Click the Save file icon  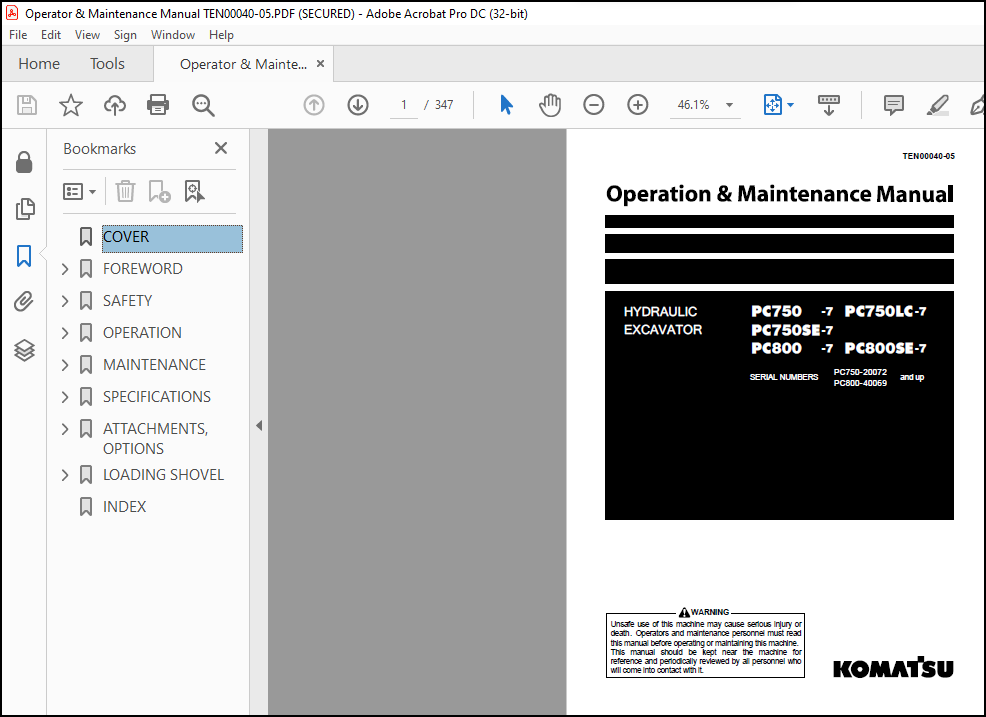(x=26, y=105)
